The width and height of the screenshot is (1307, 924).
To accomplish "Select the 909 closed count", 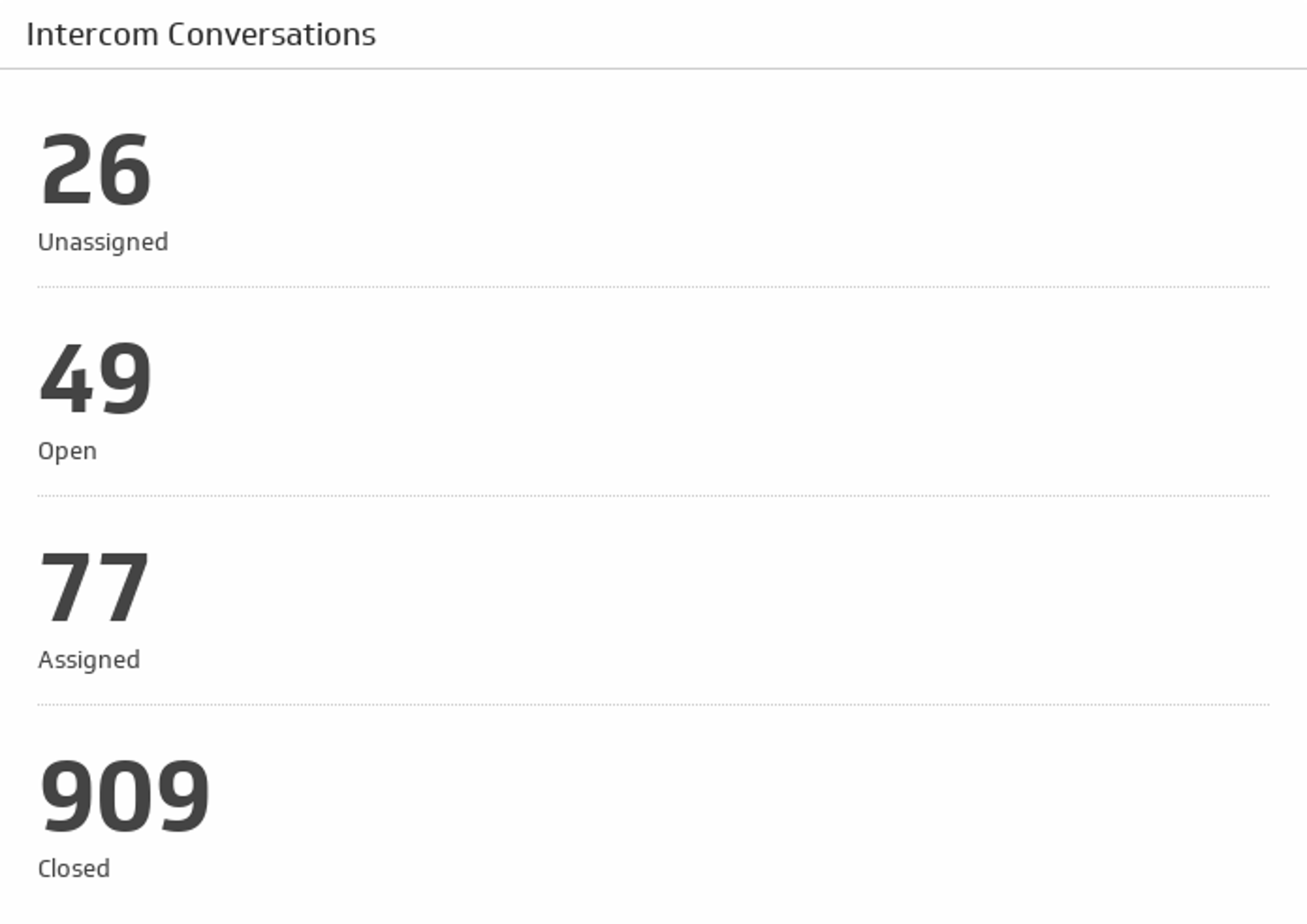I will point(125,796).
